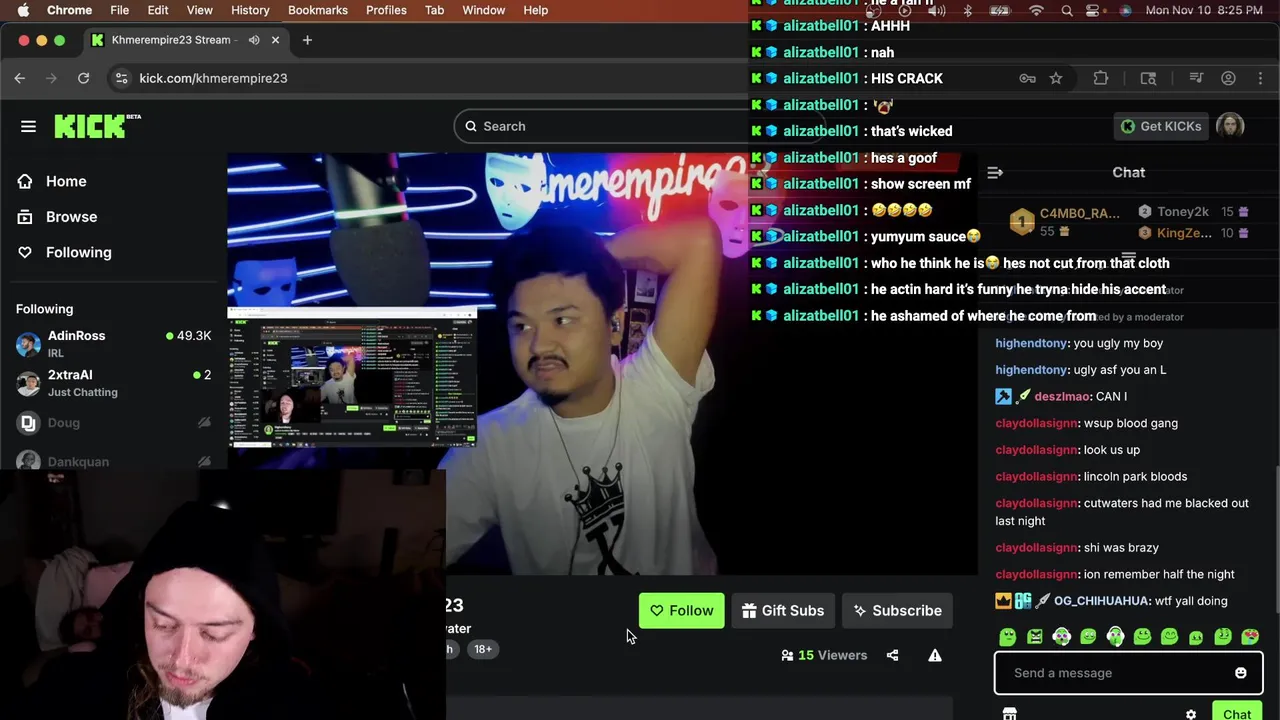Click Toney2k in gift leaderboard

(x=1194, y=212)
